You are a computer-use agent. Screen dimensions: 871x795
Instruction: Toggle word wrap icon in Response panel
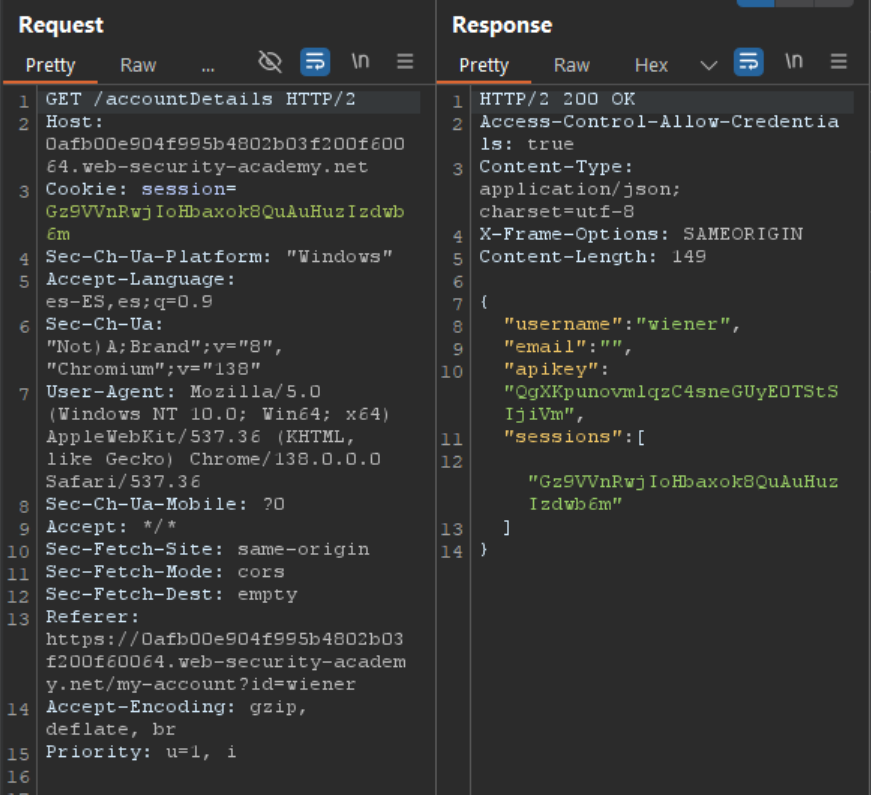tap(748, 62)
